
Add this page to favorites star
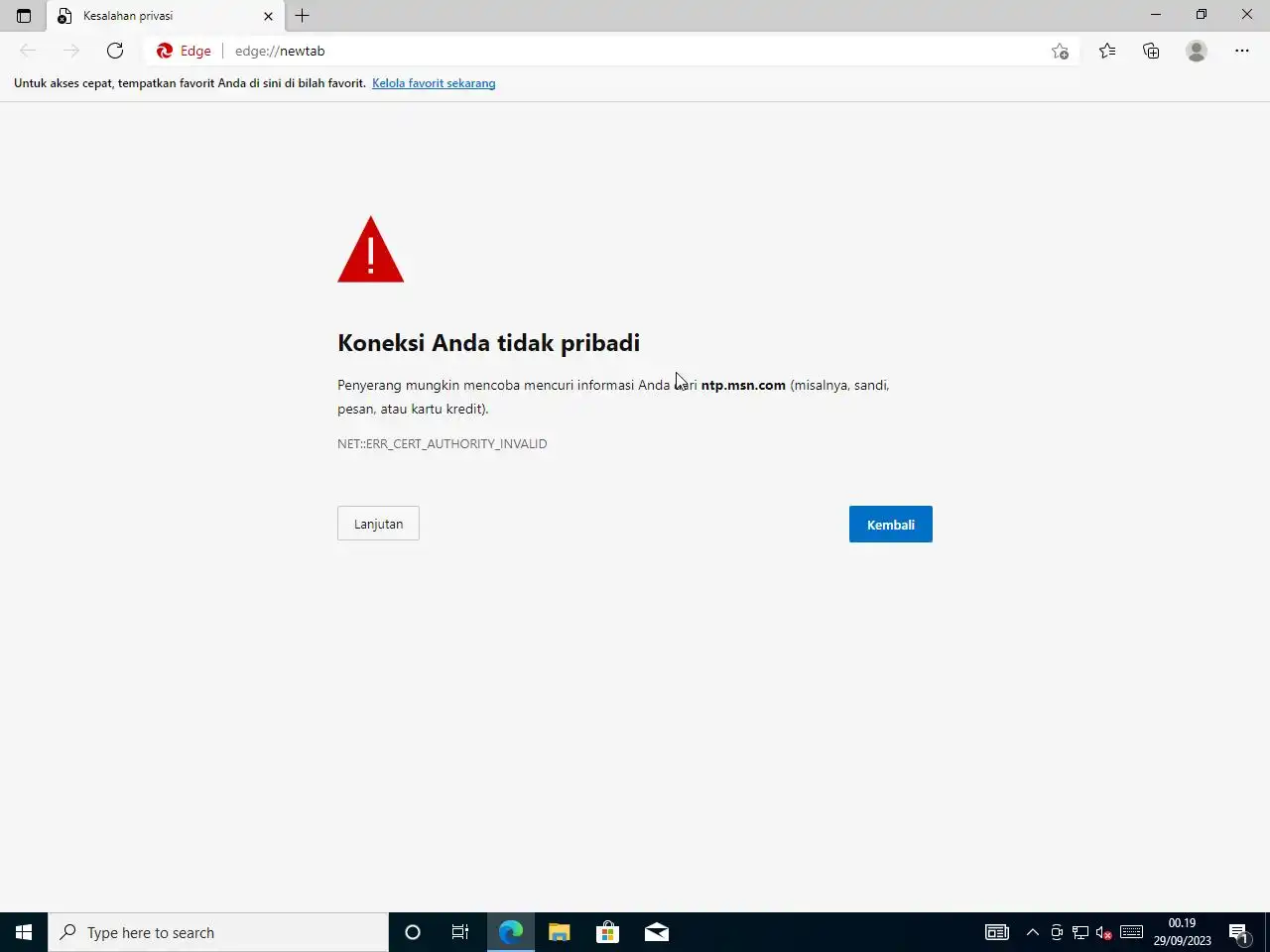point(1060,52)
